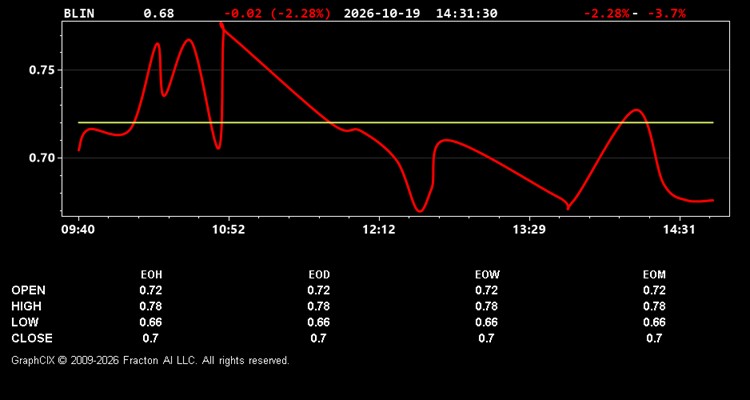The width and height of the screenshot is (750, 400).
Task: Click the 14:31 time axis label
Action: [679, 230]
